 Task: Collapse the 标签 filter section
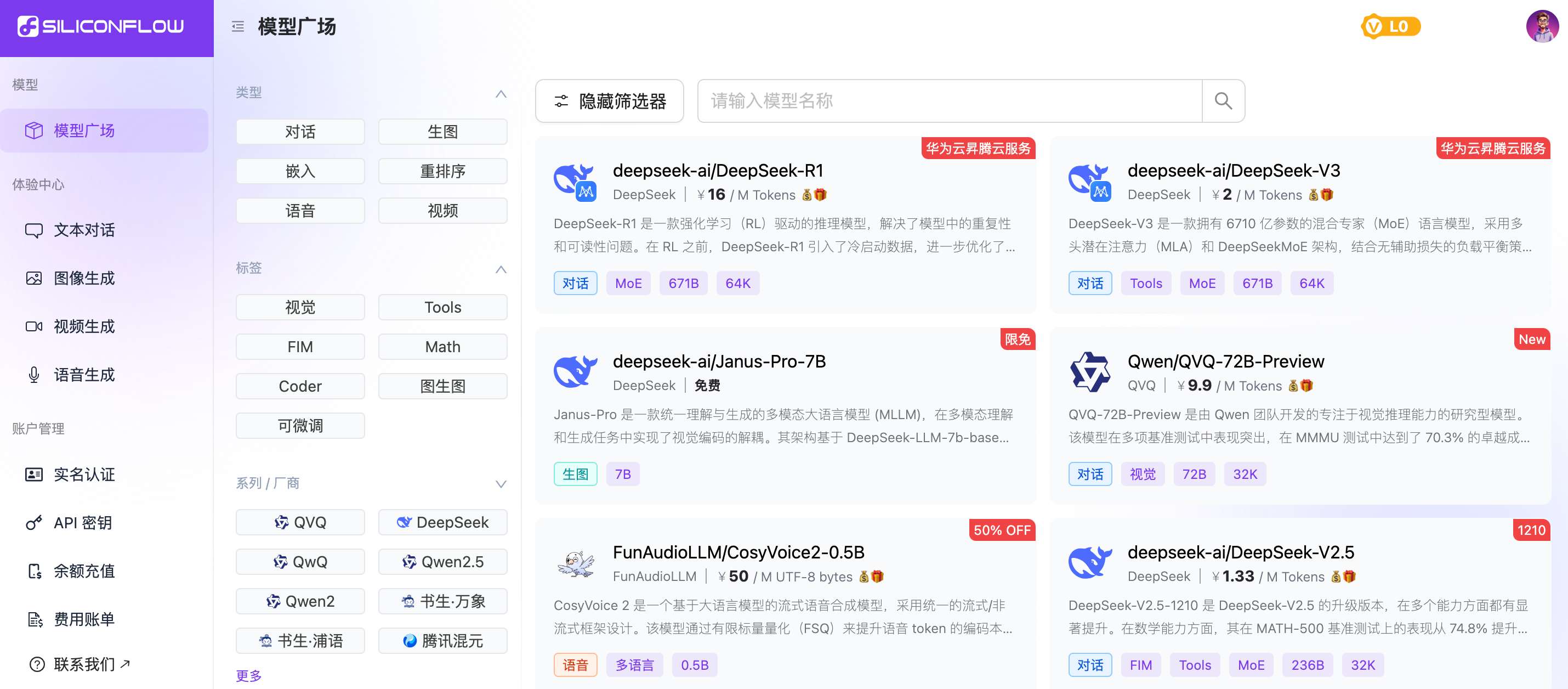pyautogui.click(x=501, y=269)
